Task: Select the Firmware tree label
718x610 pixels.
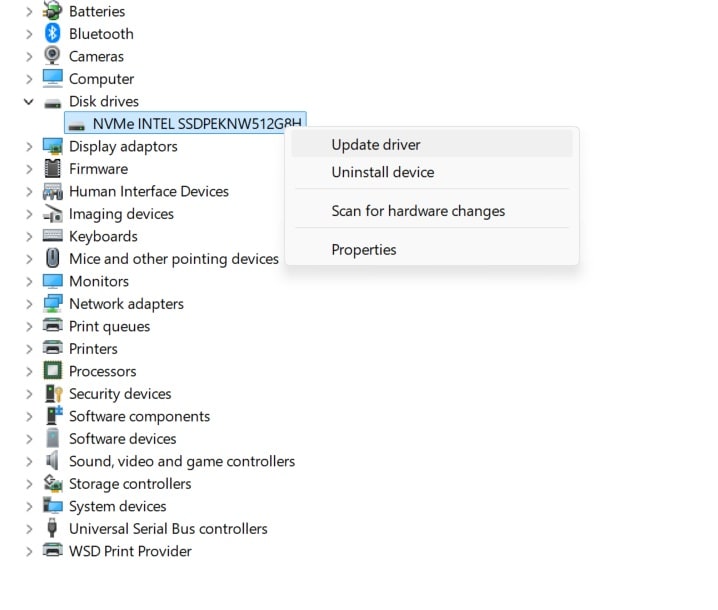Action: [98, 169]
